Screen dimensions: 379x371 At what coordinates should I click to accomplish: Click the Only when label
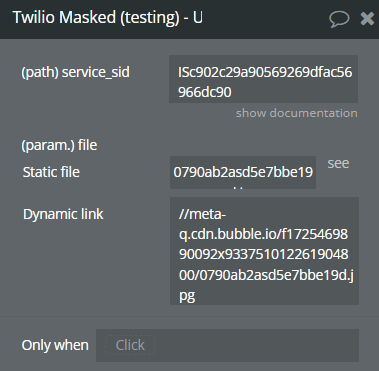(55, 345)
